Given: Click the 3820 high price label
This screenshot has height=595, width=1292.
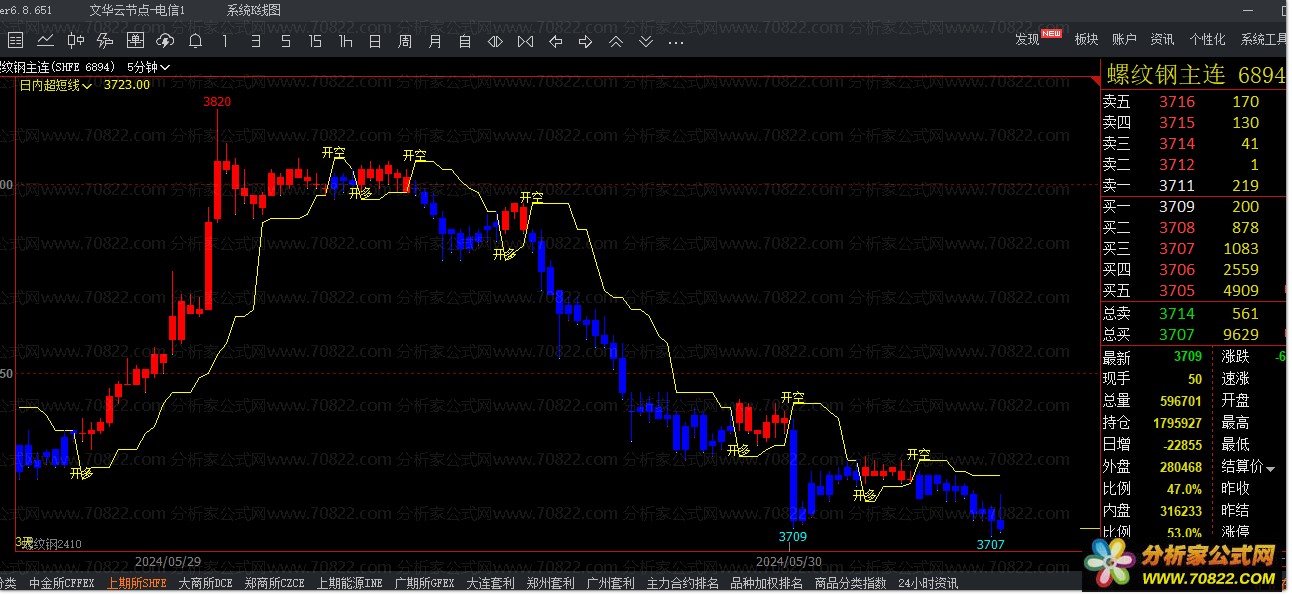Looking at the screenshot, I should (217, 102).
